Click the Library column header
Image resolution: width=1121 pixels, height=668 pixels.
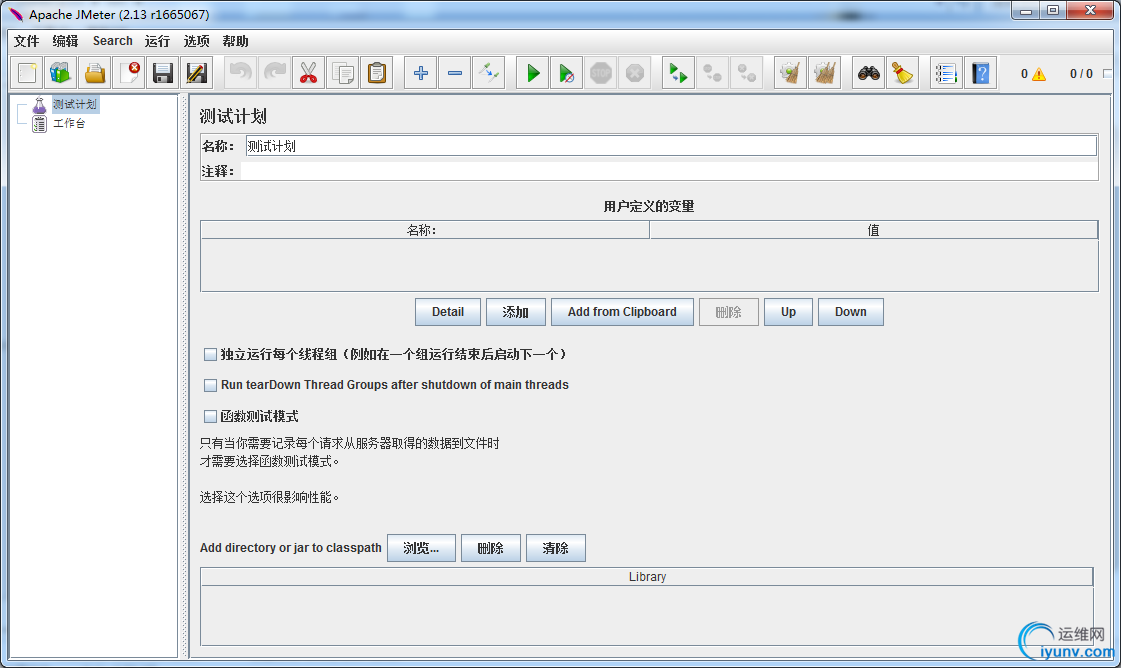coord(647,576)
